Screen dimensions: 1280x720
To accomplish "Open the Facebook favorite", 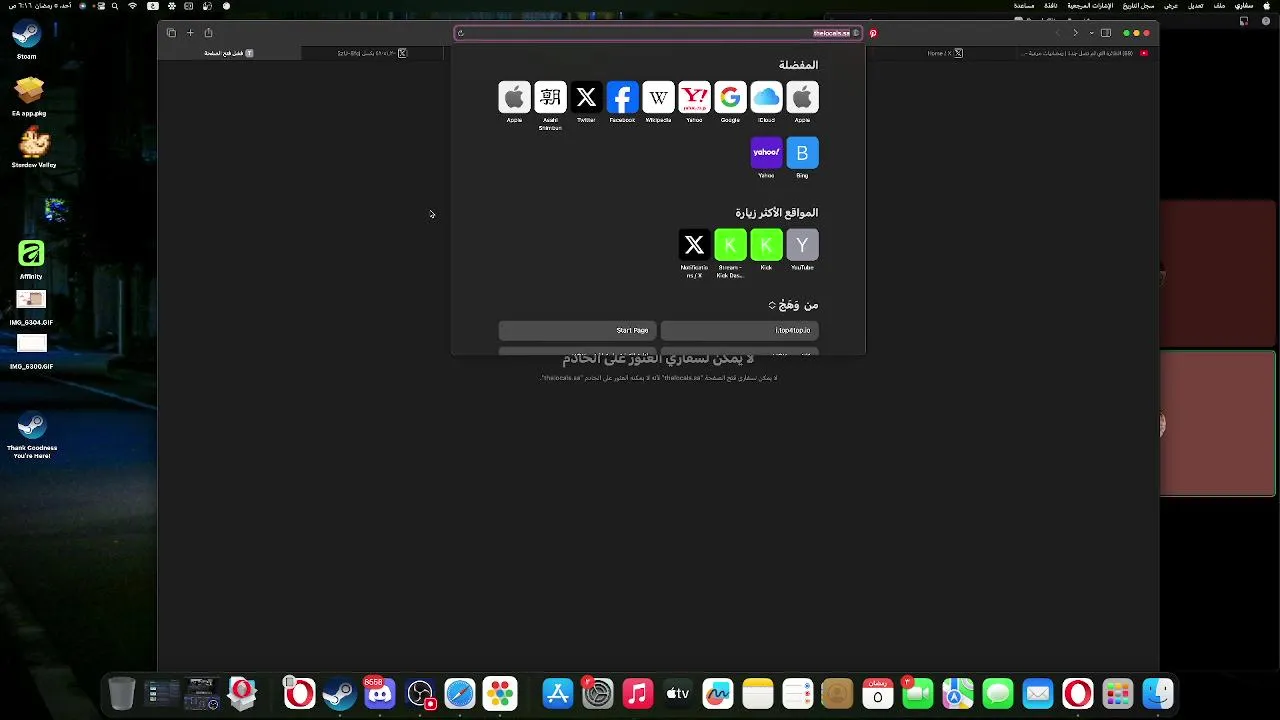I will pyautogui.click(x=622, y=97).
